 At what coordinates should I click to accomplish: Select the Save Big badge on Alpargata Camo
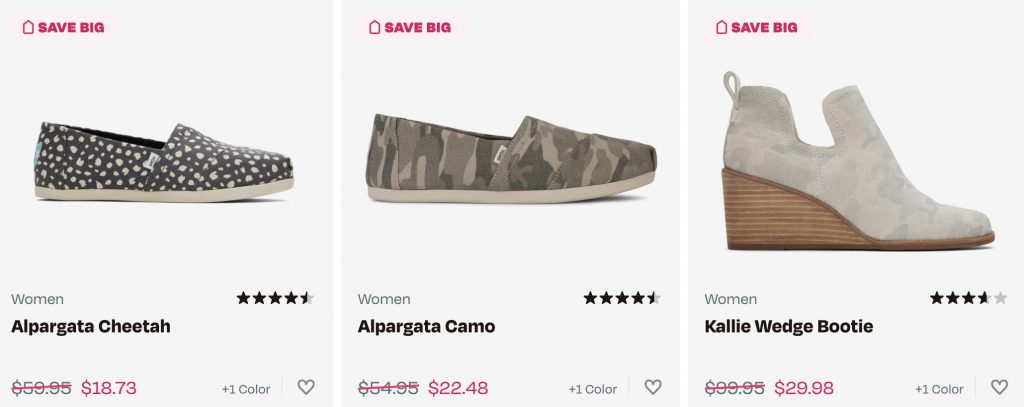click(411, 27)
